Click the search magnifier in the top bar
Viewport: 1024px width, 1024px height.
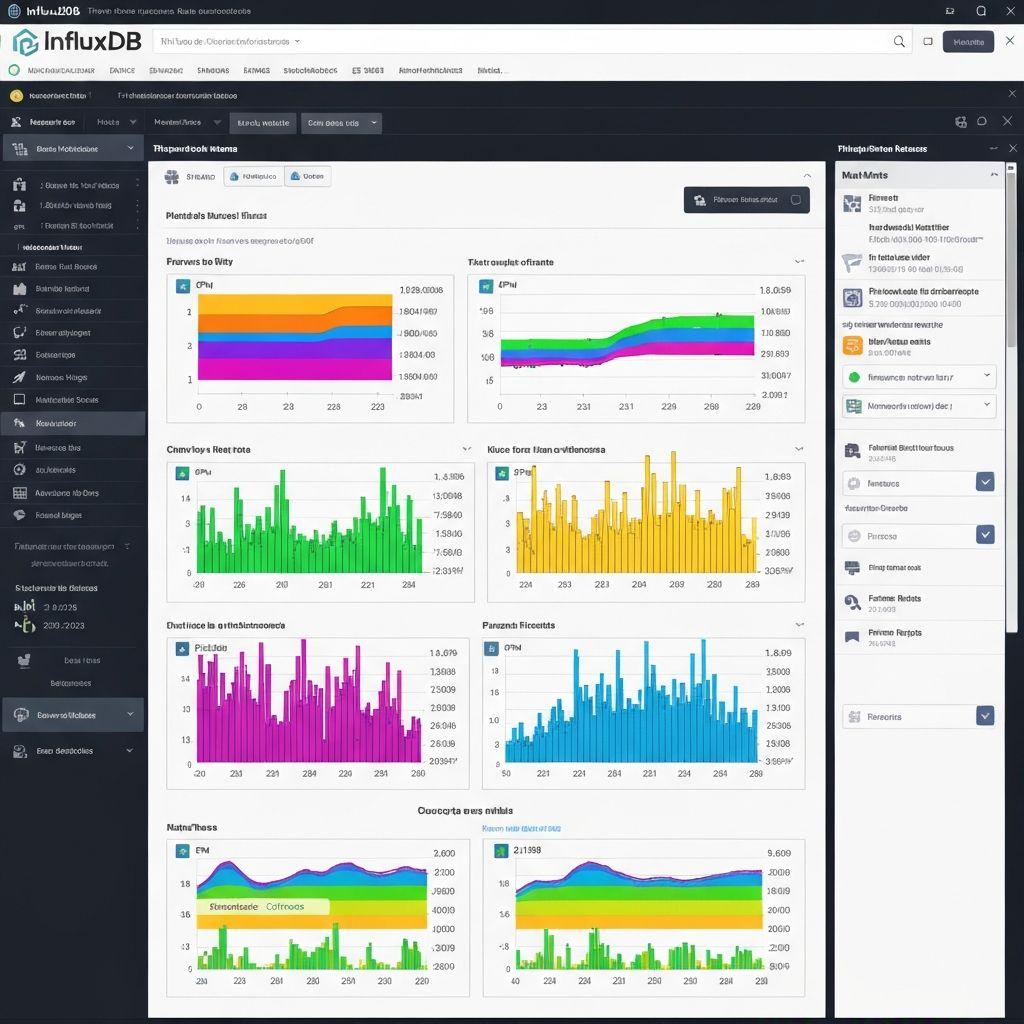[899, 41]
